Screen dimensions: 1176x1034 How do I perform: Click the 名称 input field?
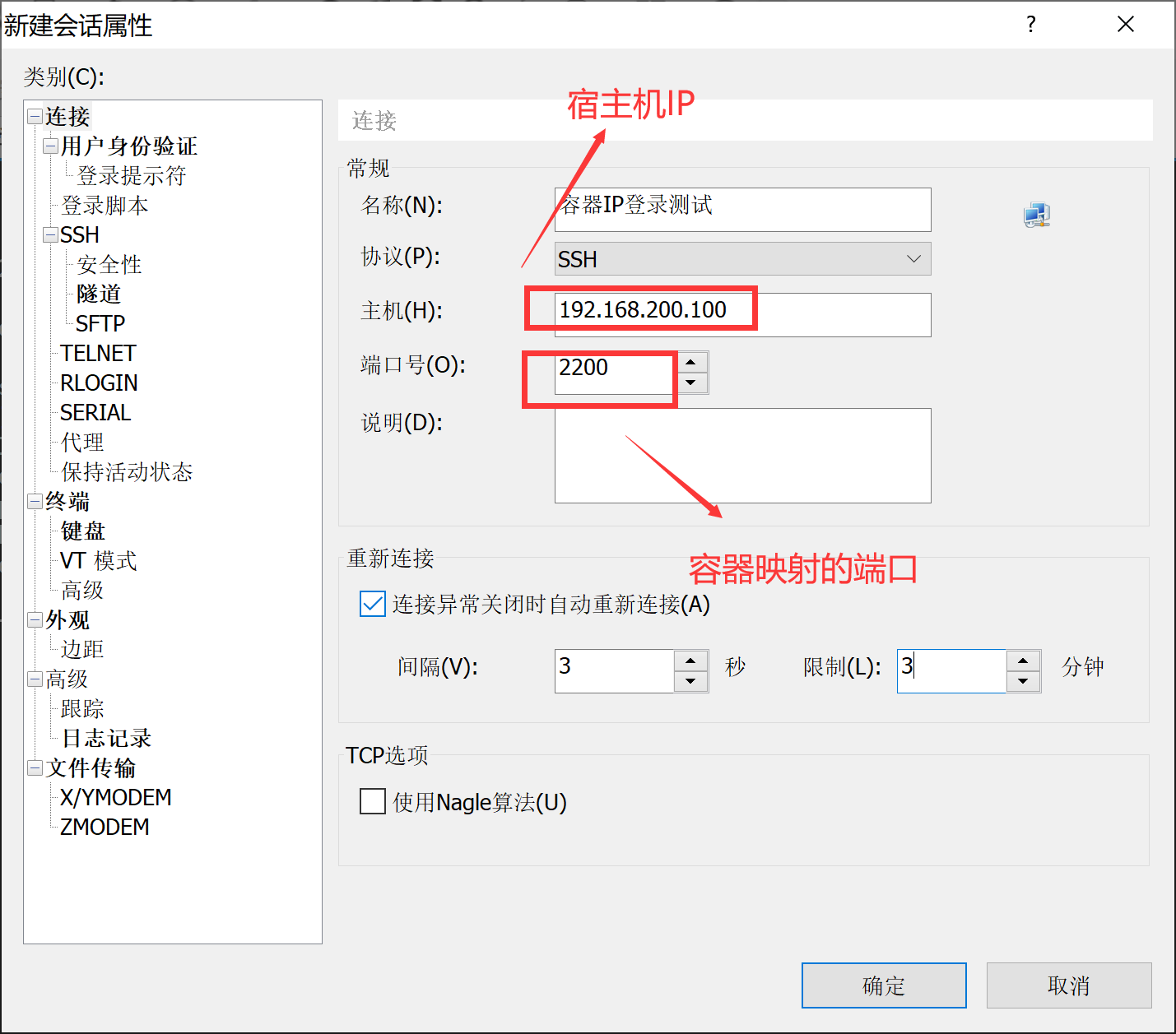(743, 210)
